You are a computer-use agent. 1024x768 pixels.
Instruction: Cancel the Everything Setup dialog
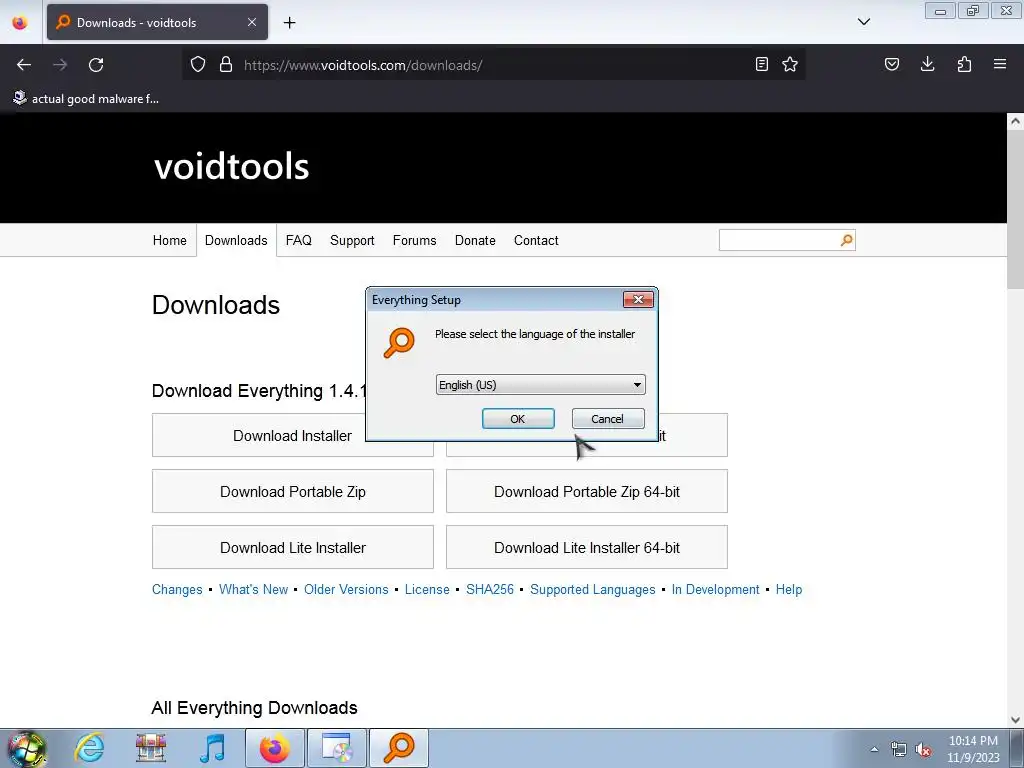pos(608,419)
